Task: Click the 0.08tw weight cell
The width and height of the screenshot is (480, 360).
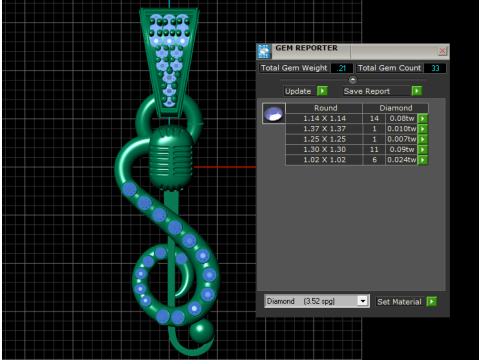Action: tap(402, 118)
